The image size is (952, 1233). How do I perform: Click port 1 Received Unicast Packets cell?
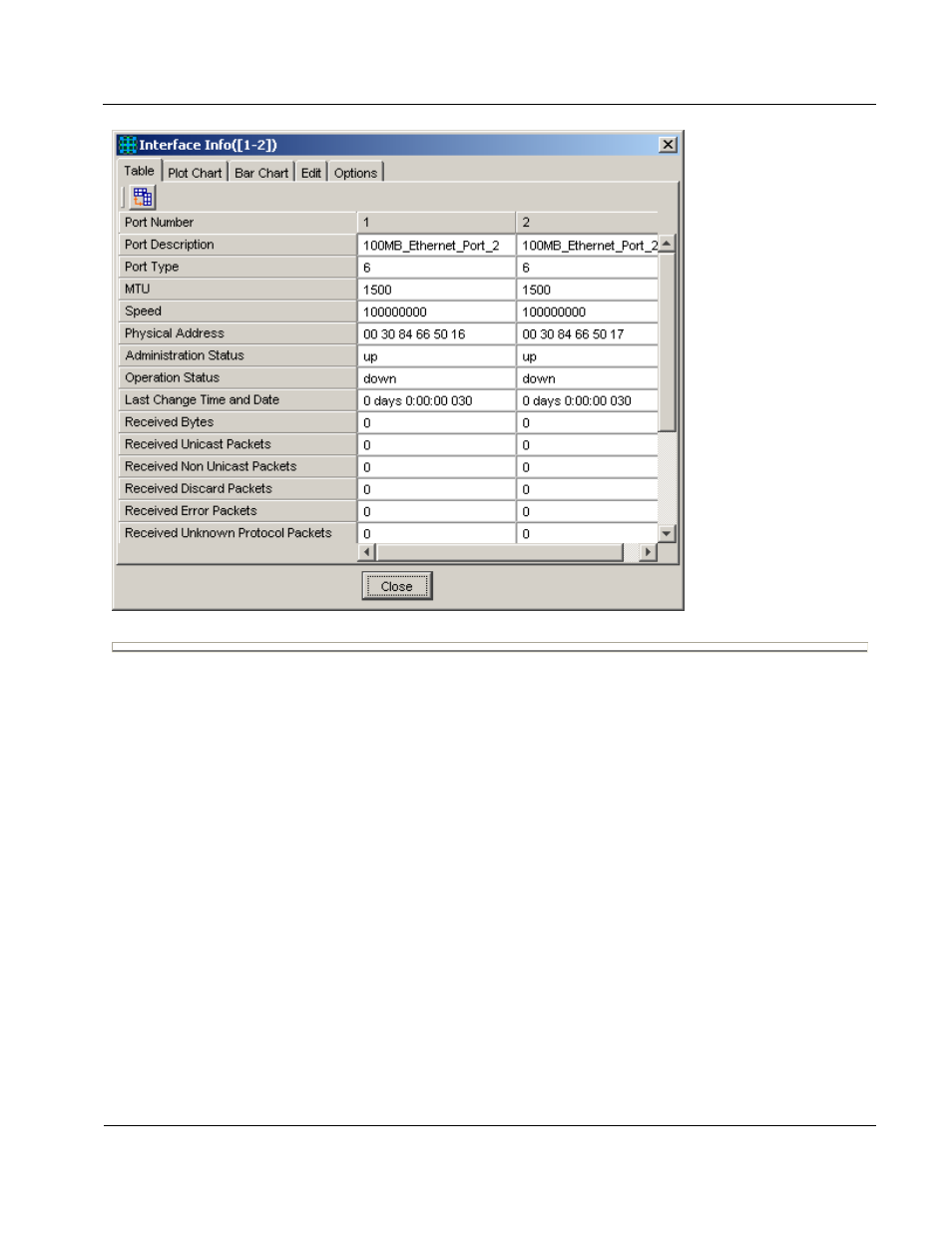436,445
